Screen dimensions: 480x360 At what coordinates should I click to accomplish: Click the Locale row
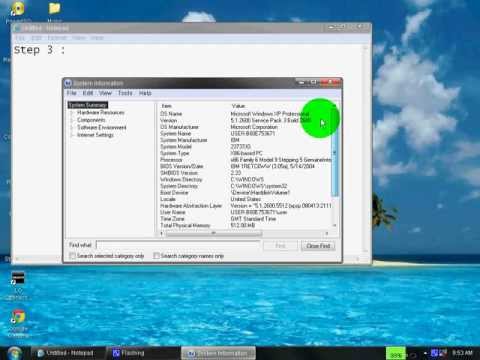[x=245, y=199]
